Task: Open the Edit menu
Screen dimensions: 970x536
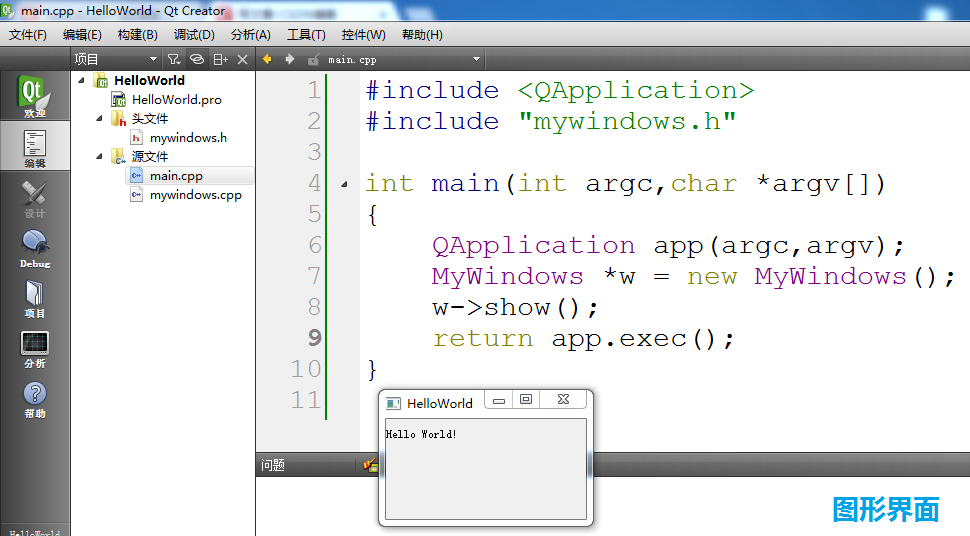Action: pyautogui.click(x=82, y=35)
